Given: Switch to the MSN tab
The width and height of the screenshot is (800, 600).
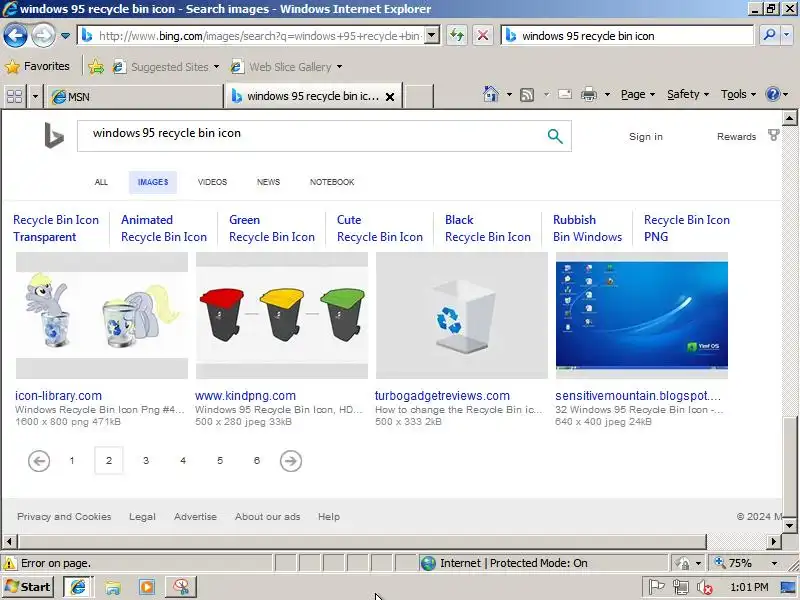Looking at the screenshot, I should [x=135, y=96].
